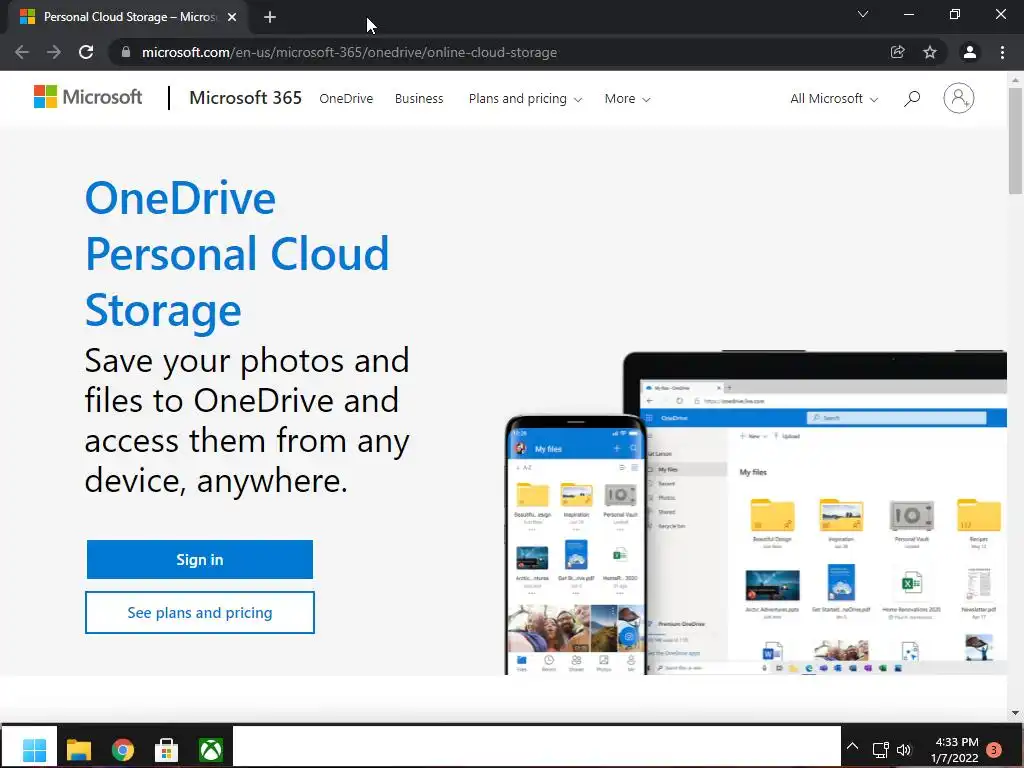Image resolution: width=1024 pixels, height=768 pixels.
Task: Expand the More dropdown menu
Action: click(x=627, y=99)
